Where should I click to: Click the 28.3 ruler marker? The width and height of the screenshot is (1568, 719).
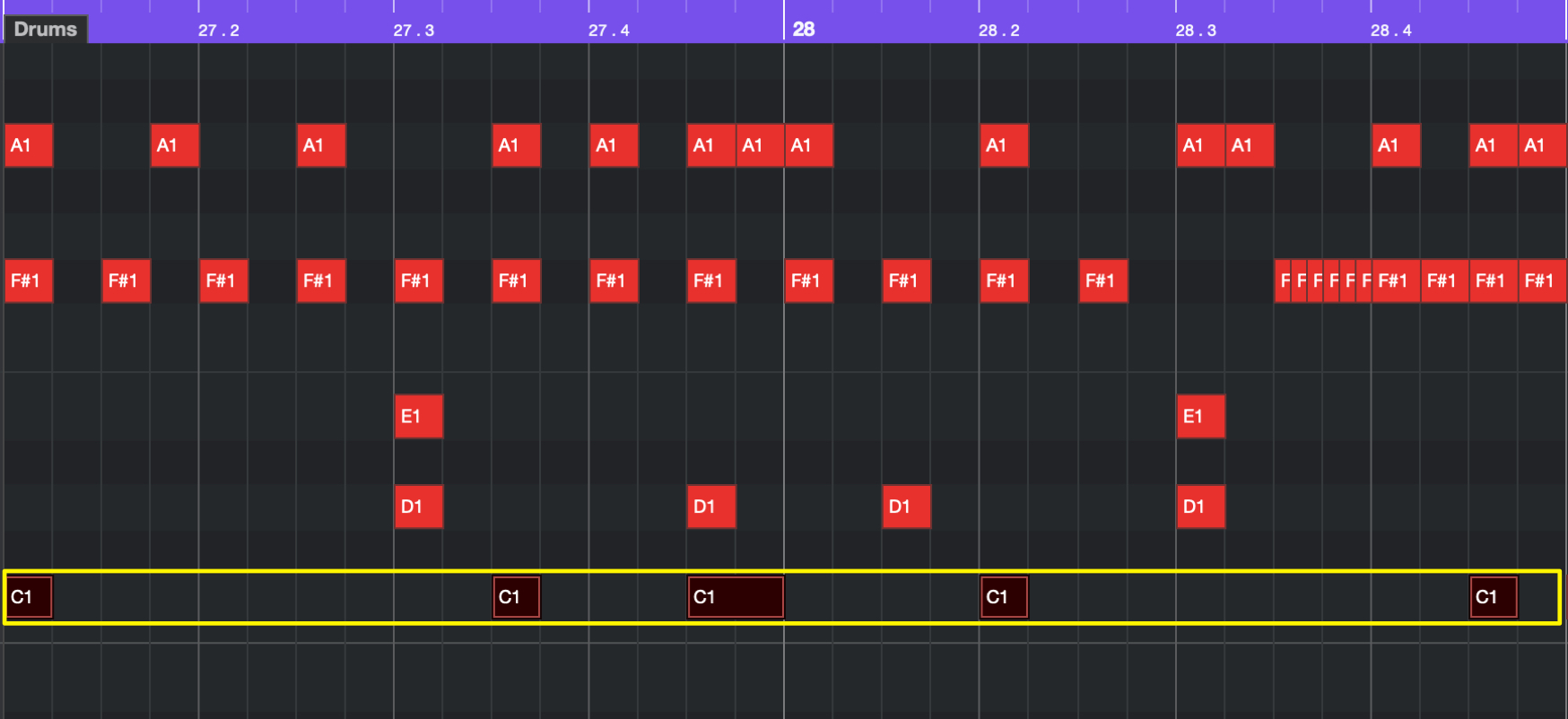pyautogui.click(x=1196, y=30)
